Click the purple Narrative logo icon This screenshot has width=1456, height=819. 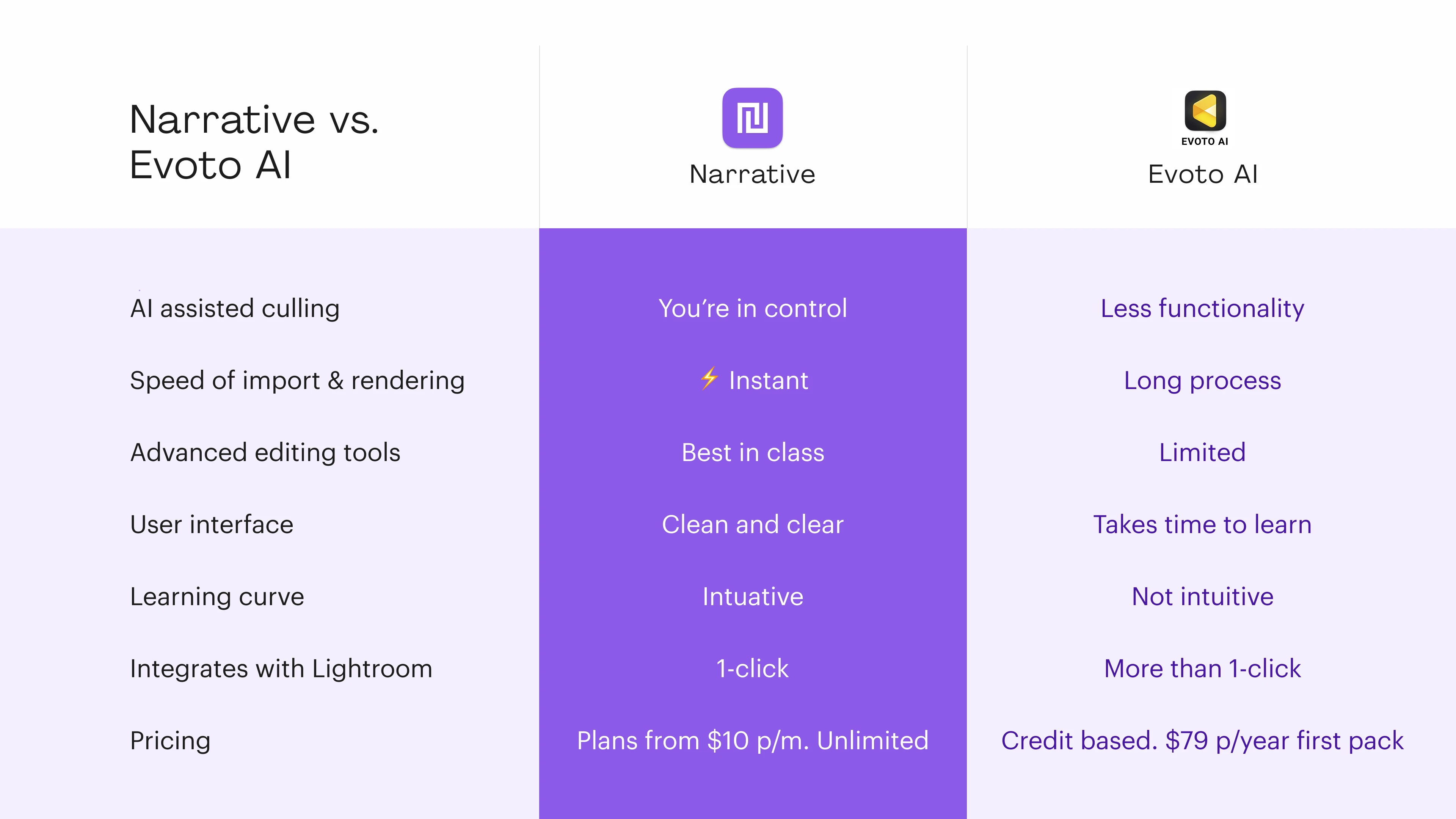click(752, 118)
